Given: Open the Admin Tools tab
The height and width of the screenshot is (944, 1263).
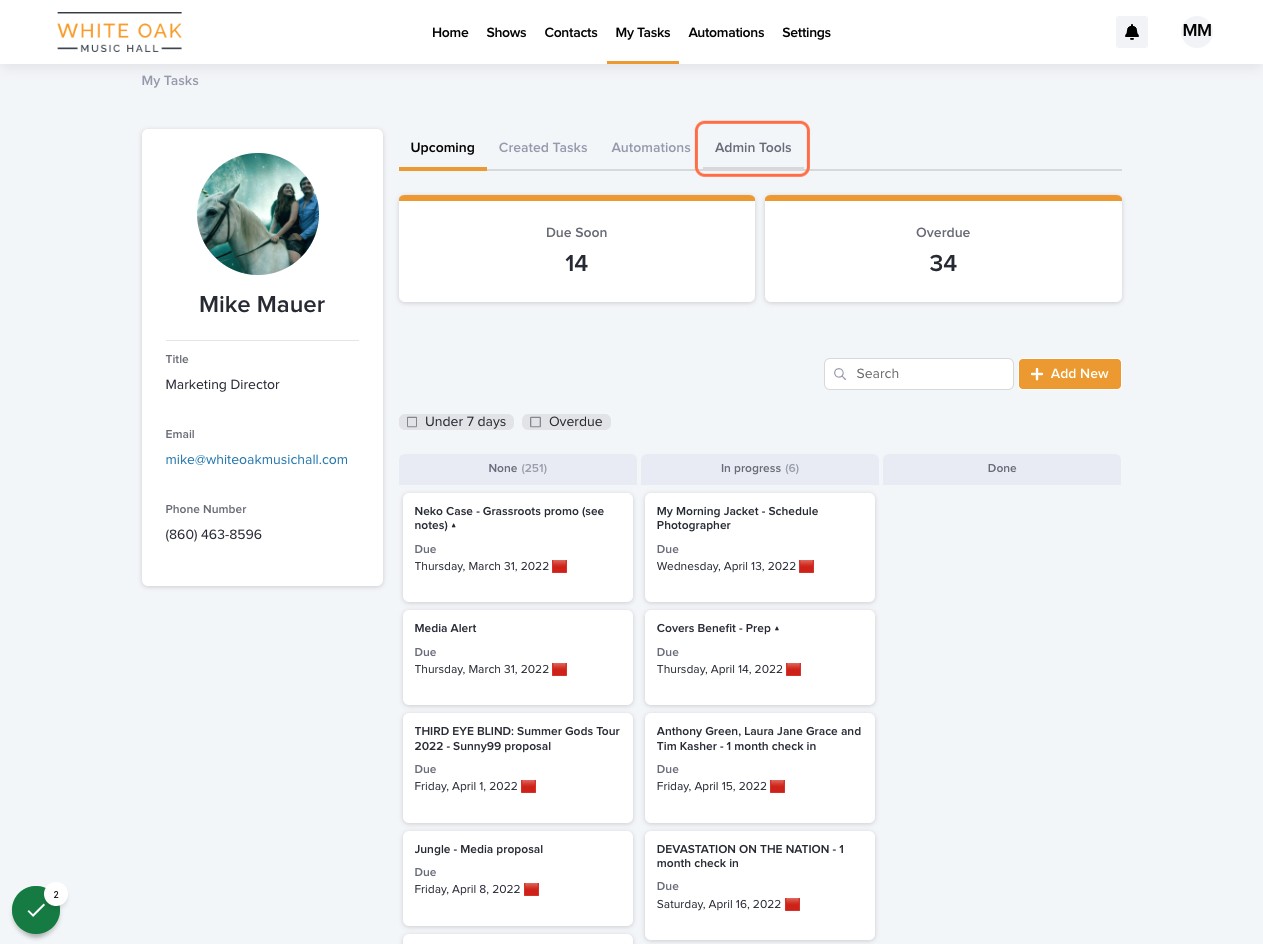Looking at the screenshot, I should [x=753, y=148].
